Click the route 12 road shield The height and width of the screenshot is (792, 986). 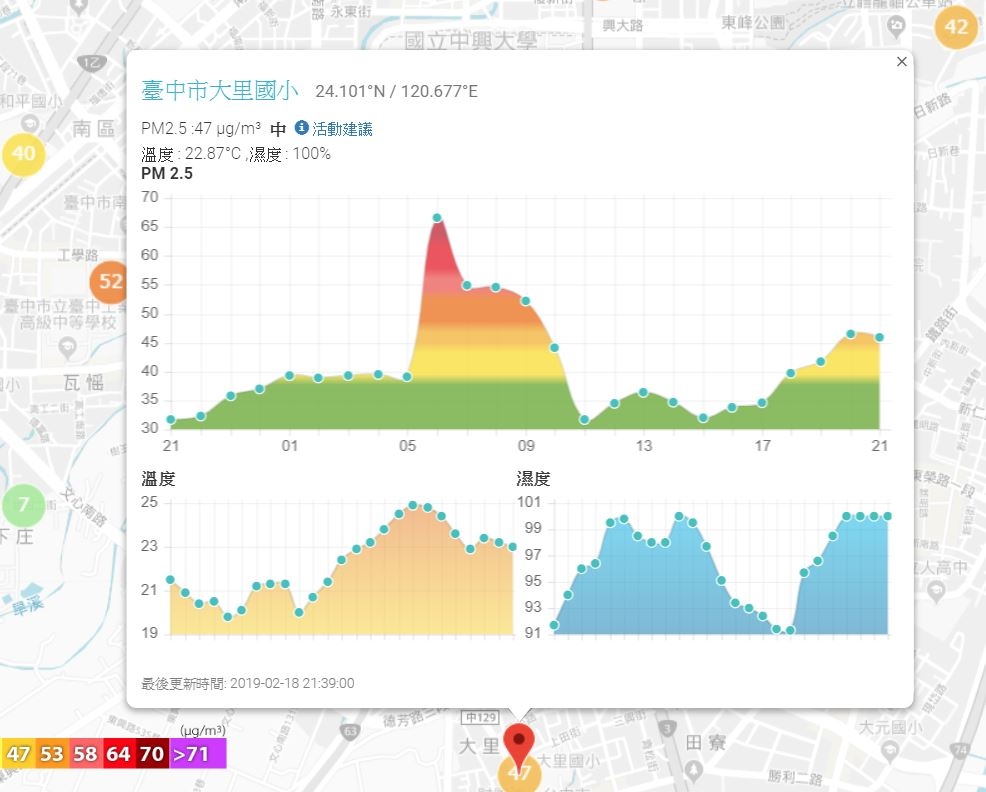tap(92, 62)
